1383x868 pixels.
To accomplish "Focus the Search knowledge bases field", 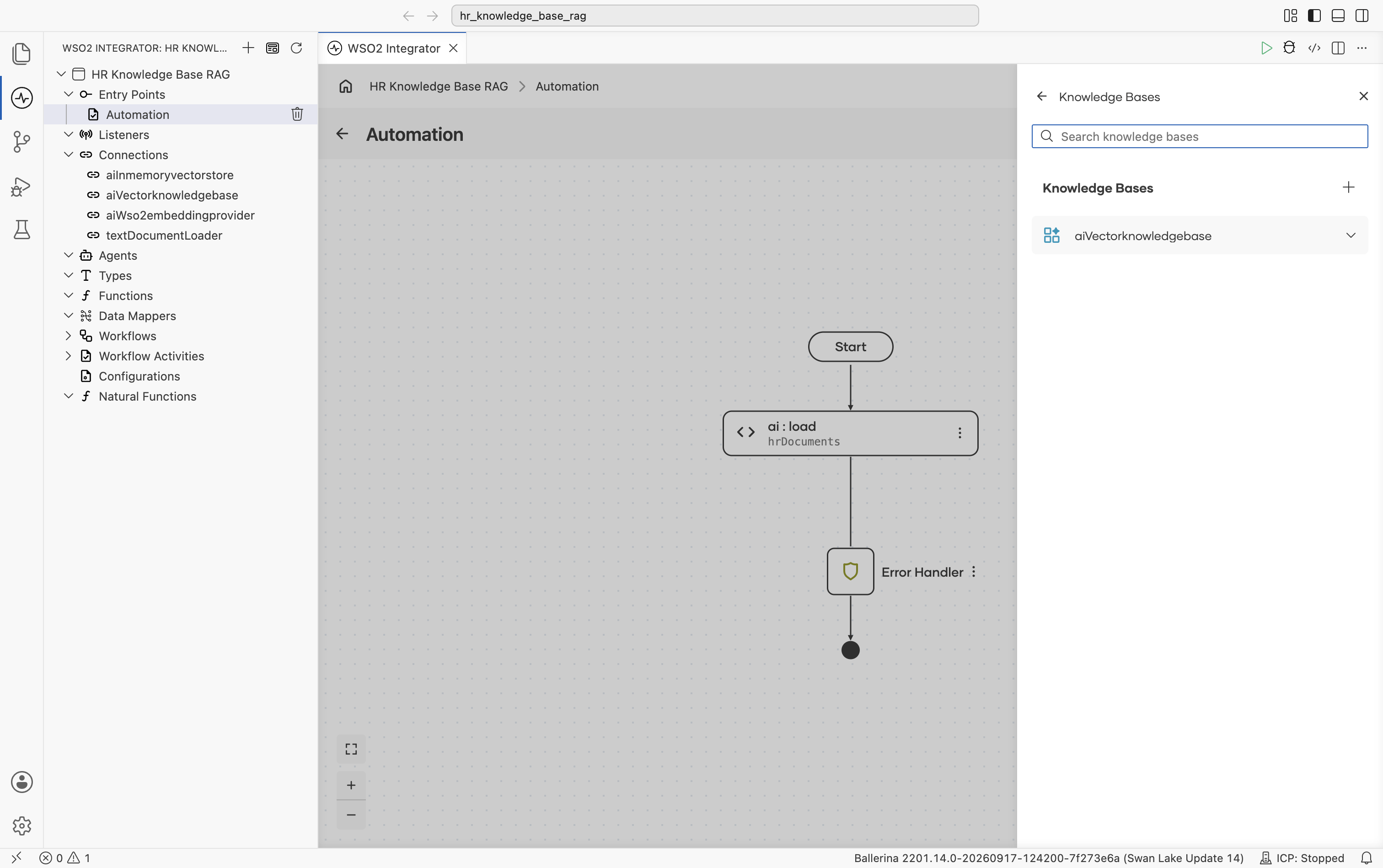I will 1199,137.
